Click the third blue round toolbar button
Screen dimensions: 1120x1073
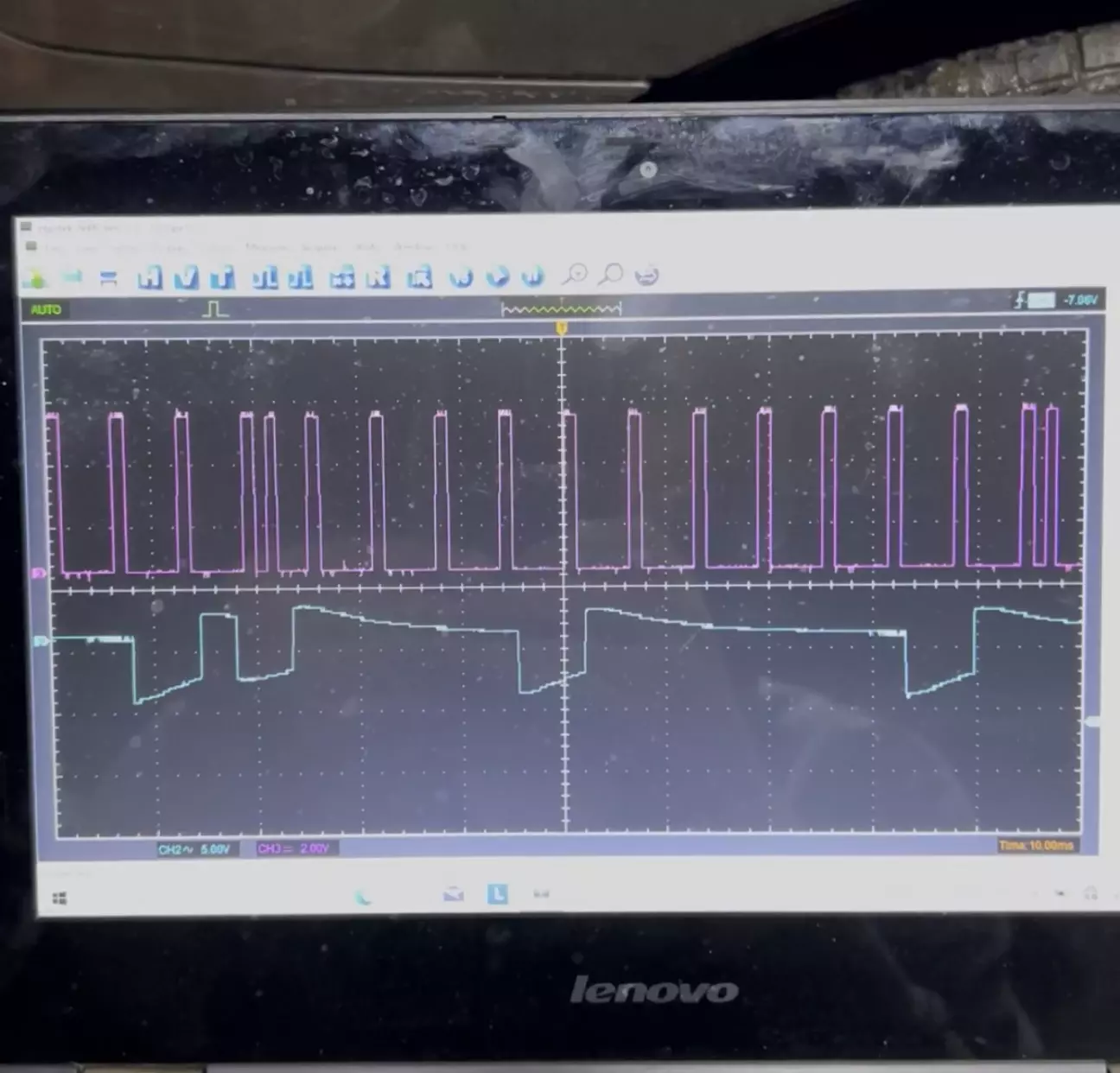pyautogui.click(x=533, y=276)
